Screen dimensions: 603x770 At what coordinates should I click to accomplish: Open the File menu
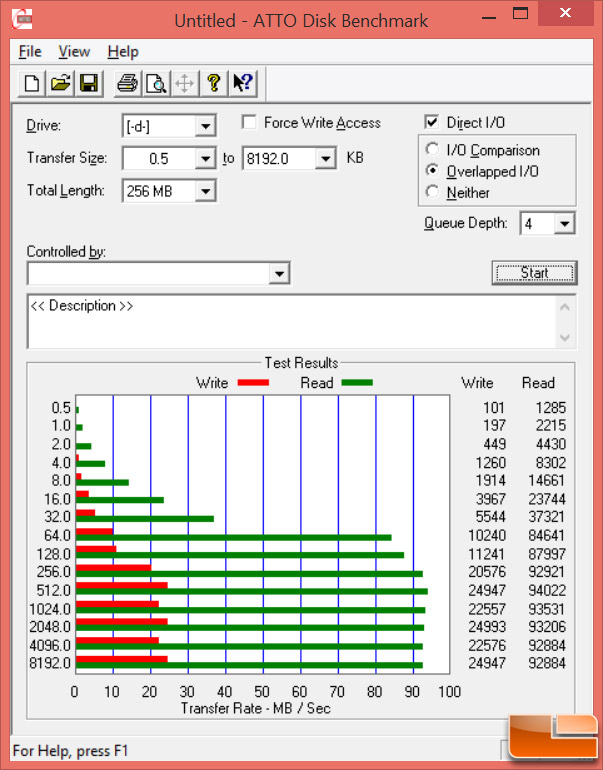click(x=30, y=51)
